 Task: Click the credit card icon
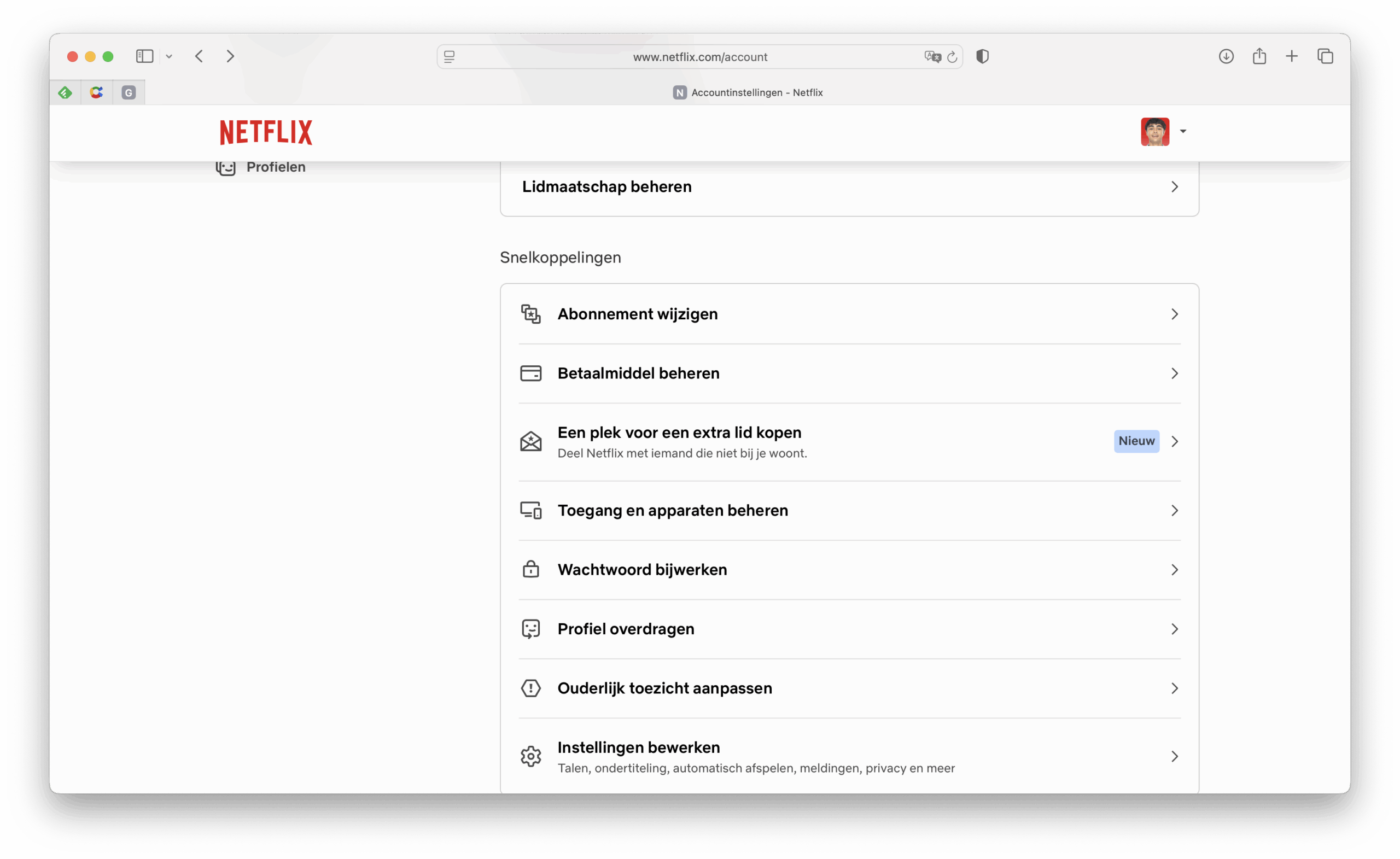pyautogui.click(x=530, y=373)
